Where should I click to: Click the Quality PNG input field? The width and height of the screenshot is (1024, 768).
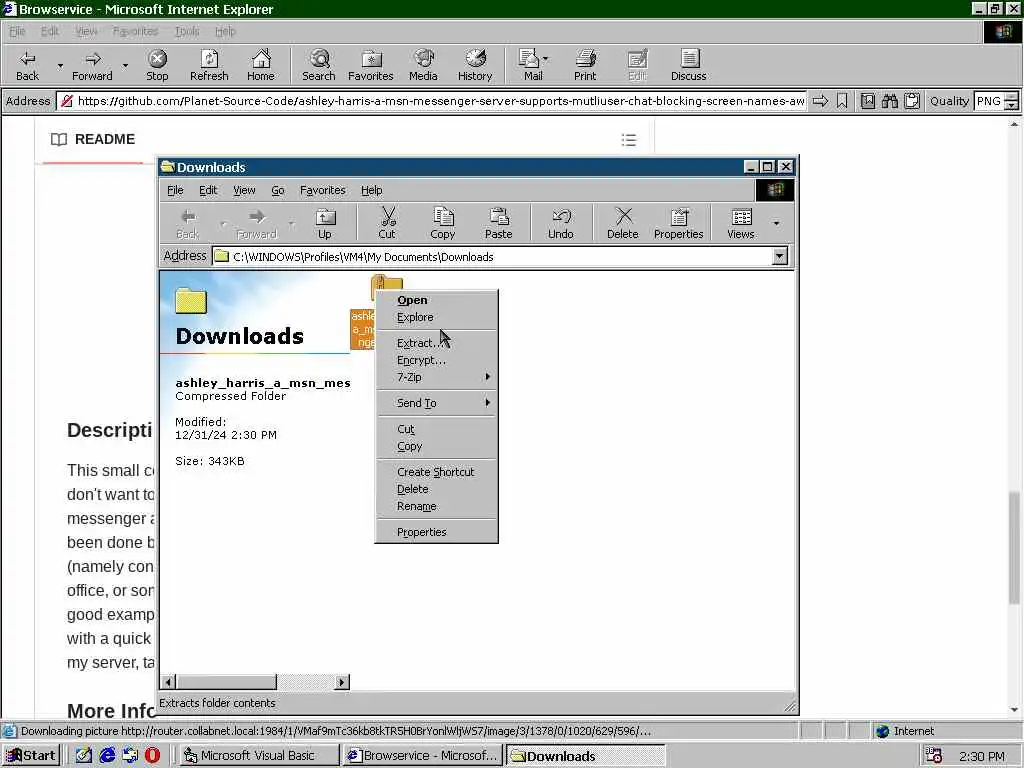tap(989, 101)
